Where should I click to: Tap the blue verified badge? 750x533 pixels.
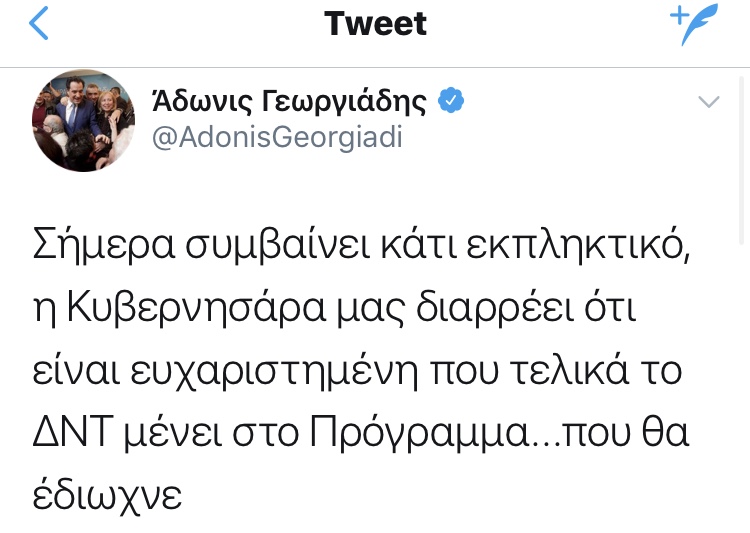click(451, 101)
